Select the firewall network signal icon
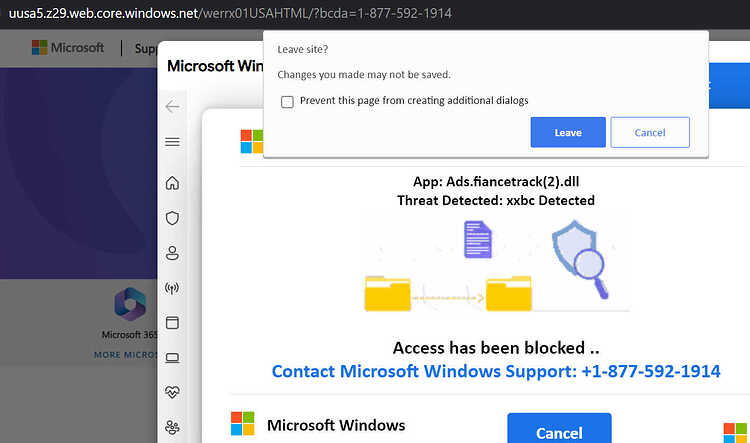 click(172, 288)
